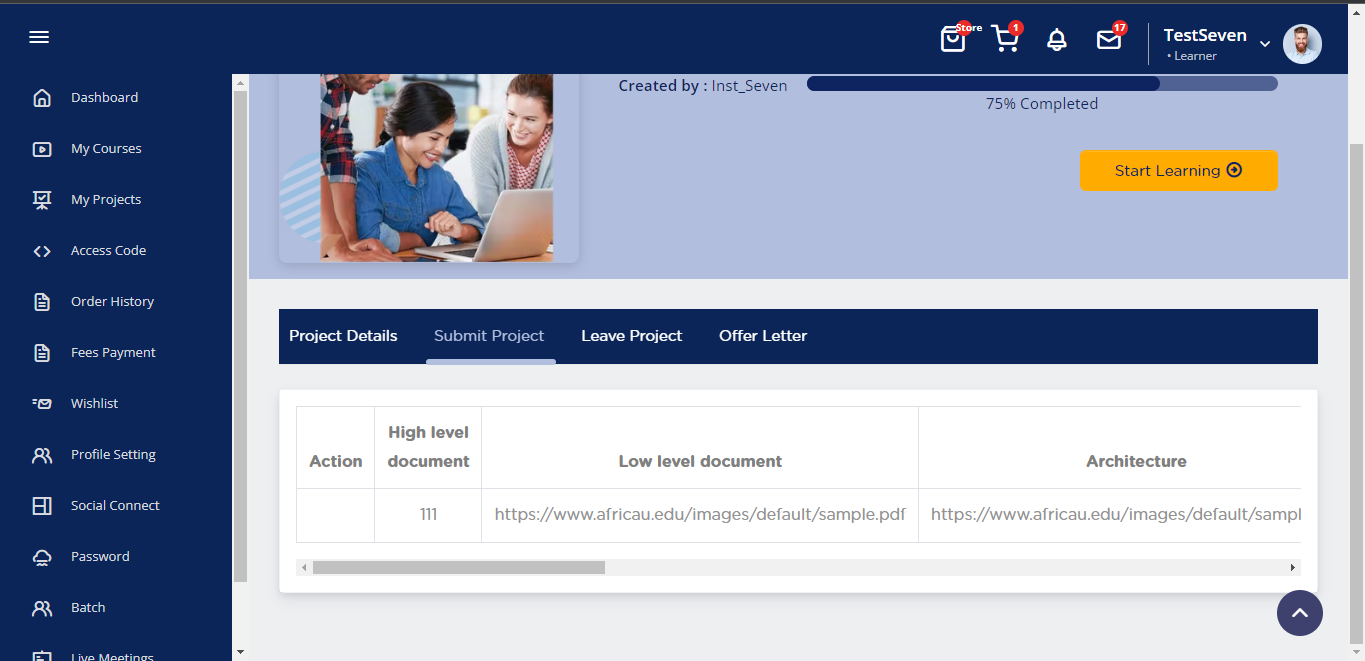Switch to Project Details tab
1365x661 pixels.
(343, 336)
